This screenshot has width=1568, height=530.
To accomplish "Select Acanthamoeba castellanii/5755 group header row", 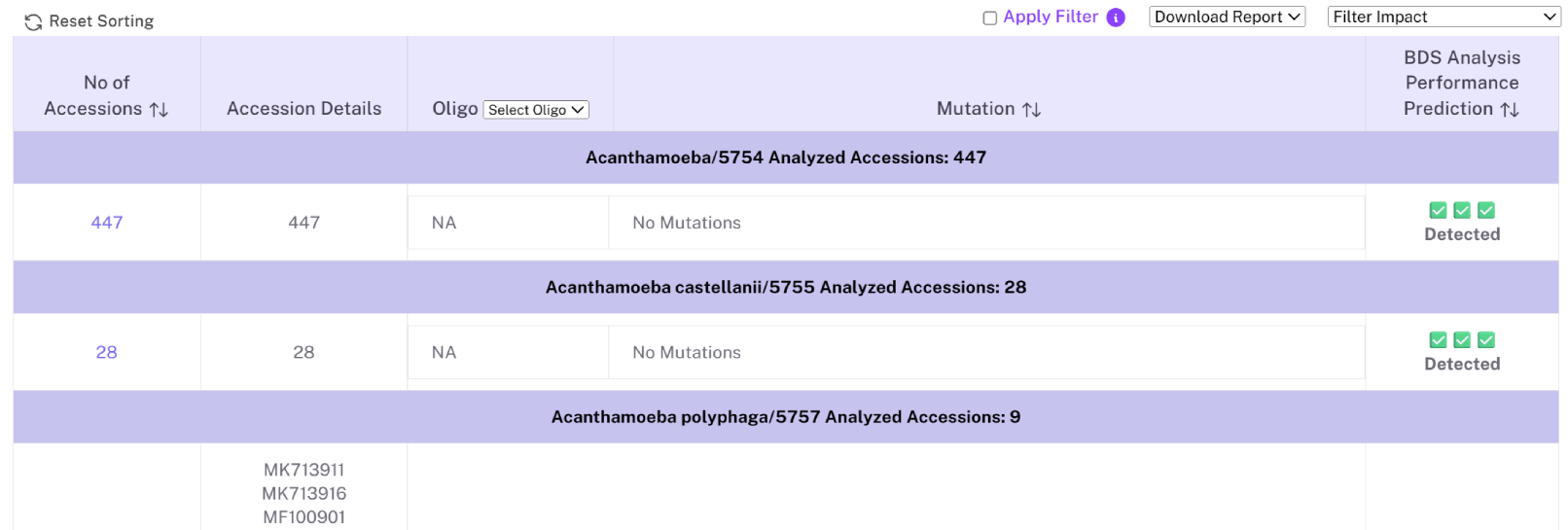I will coord(785,287).
